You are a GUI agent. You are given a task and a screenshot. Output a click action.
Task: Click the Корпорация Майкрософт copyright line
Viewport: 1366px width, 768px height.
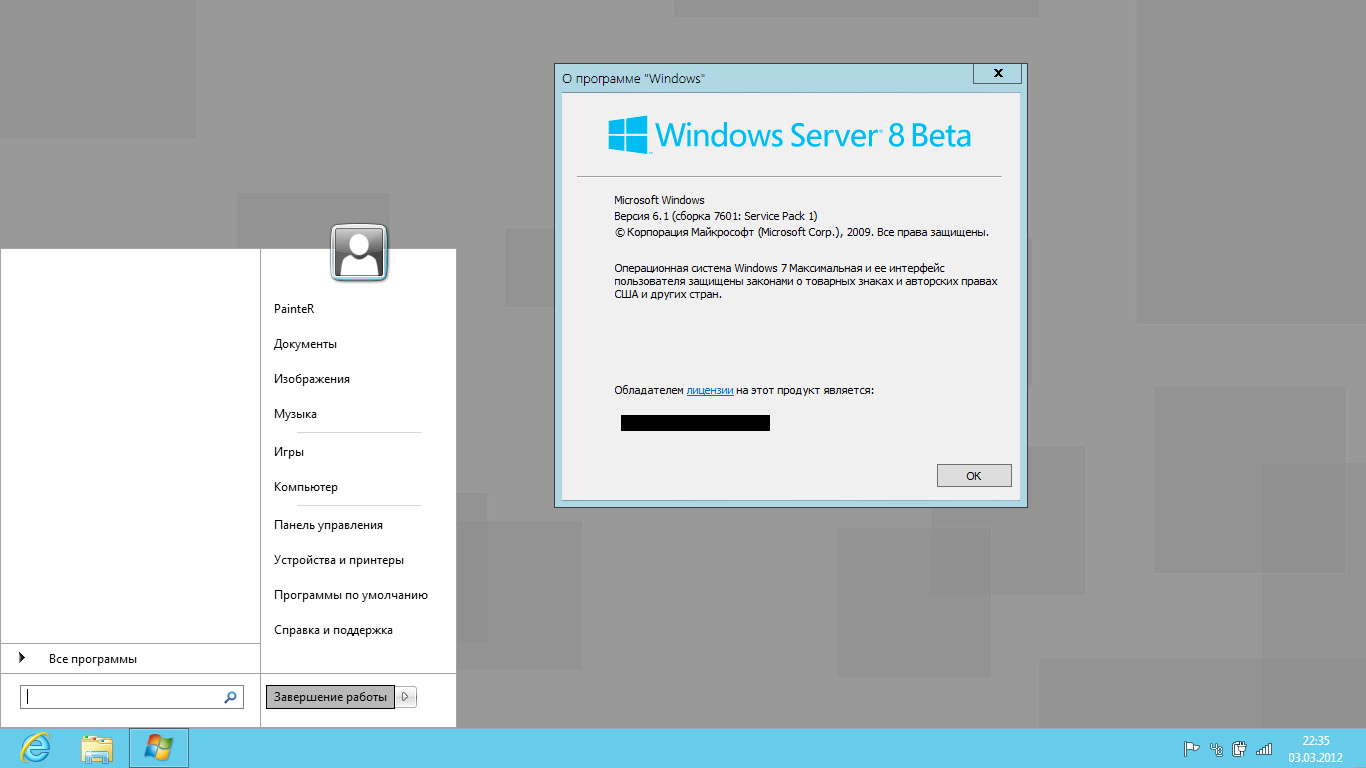(x=801, y=232)
